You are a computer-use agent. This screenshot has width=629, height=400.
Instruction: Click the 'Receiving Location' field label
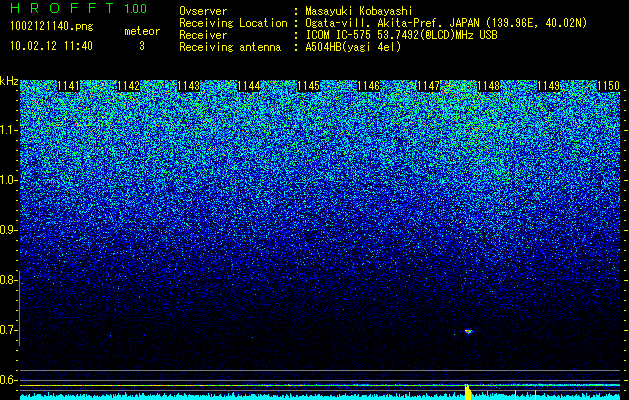pos(233,23)
